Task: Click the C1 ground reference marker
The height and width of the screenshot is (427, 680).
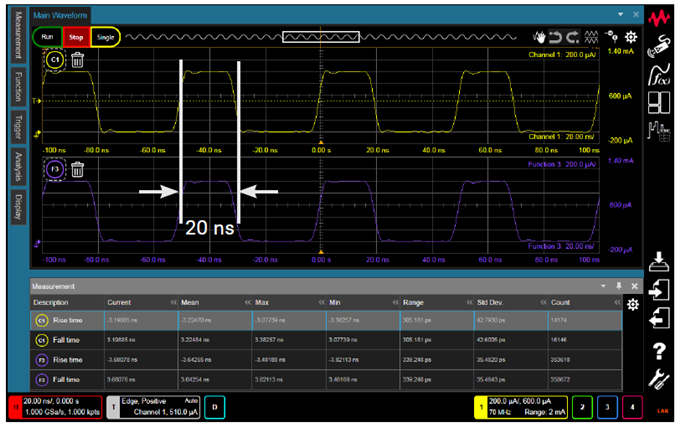Action: click(x=37, y=134)
